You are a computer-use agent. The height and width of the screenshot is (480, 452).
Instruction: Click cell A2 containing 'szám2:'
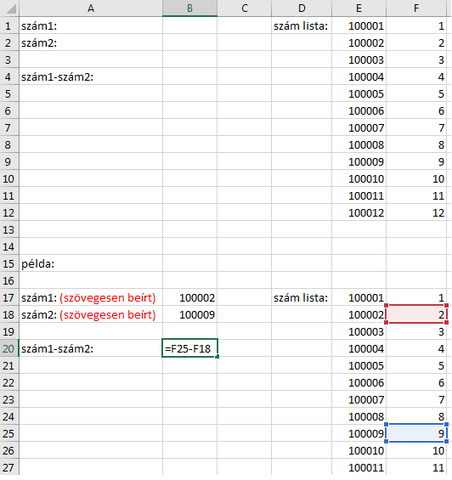91,43
